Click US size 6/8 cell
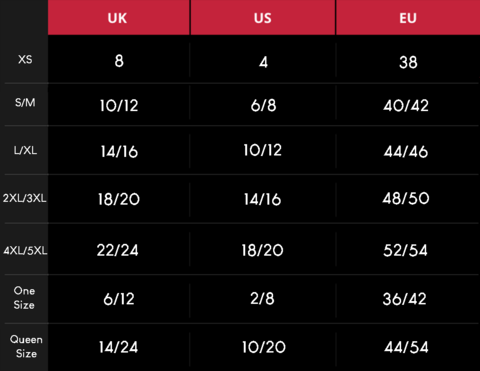The image size is (480, 371). (x=263, y=105)
